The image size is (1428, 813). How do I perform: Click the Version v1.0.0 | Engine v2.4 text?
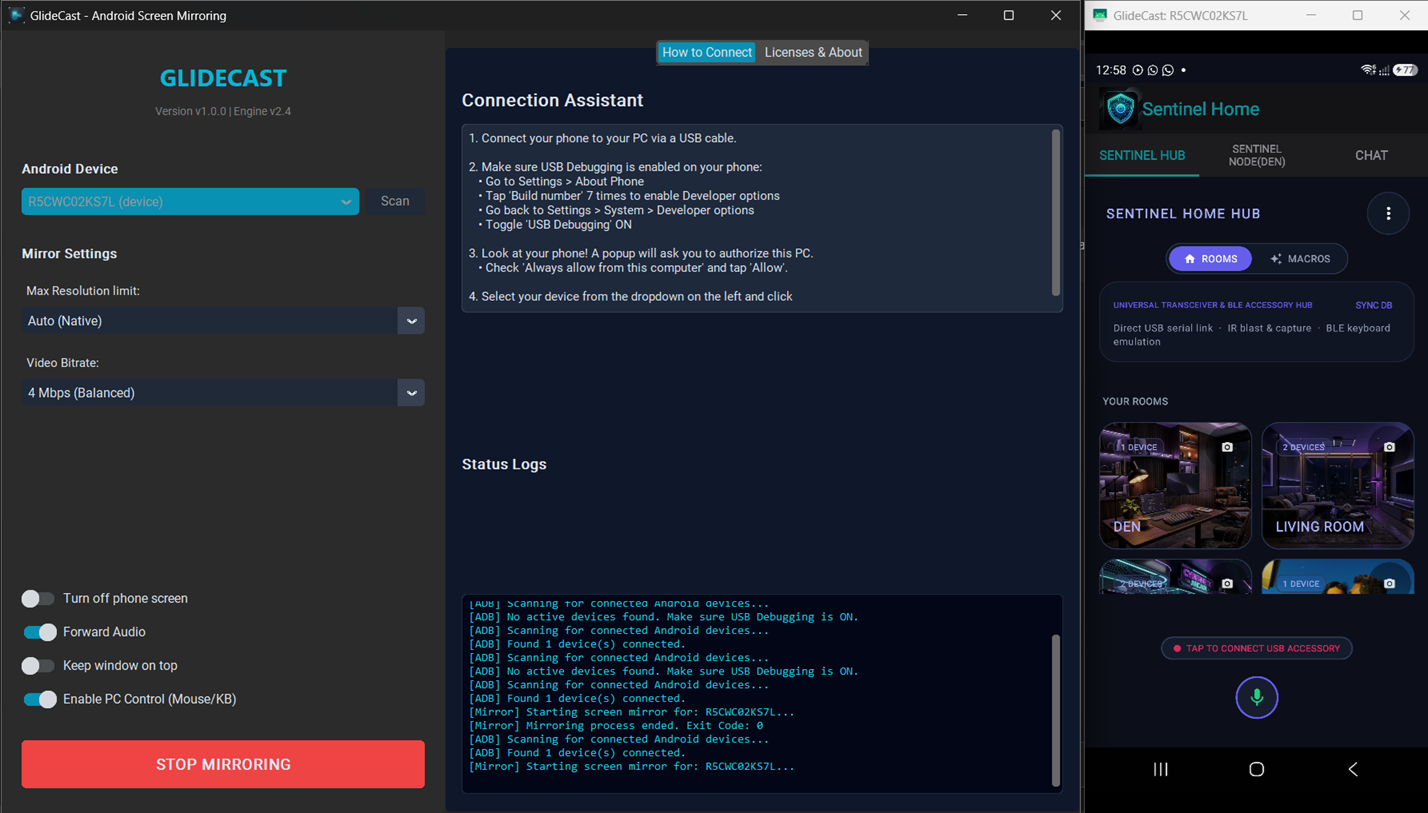(223, 111)
